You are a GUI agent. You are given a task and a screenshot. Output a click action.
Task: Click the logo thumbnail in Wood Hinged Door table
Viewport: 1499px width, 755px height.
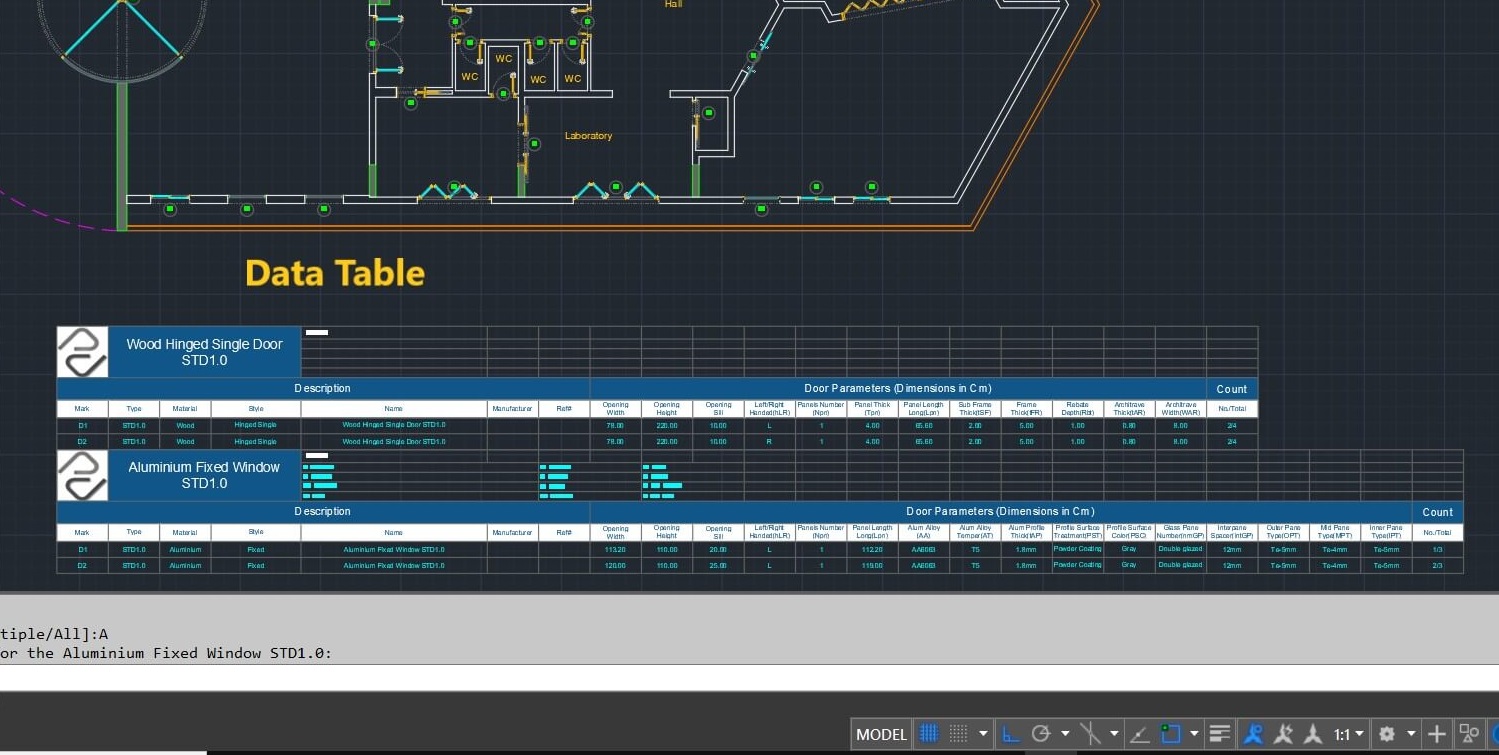[x=82, y=352]
